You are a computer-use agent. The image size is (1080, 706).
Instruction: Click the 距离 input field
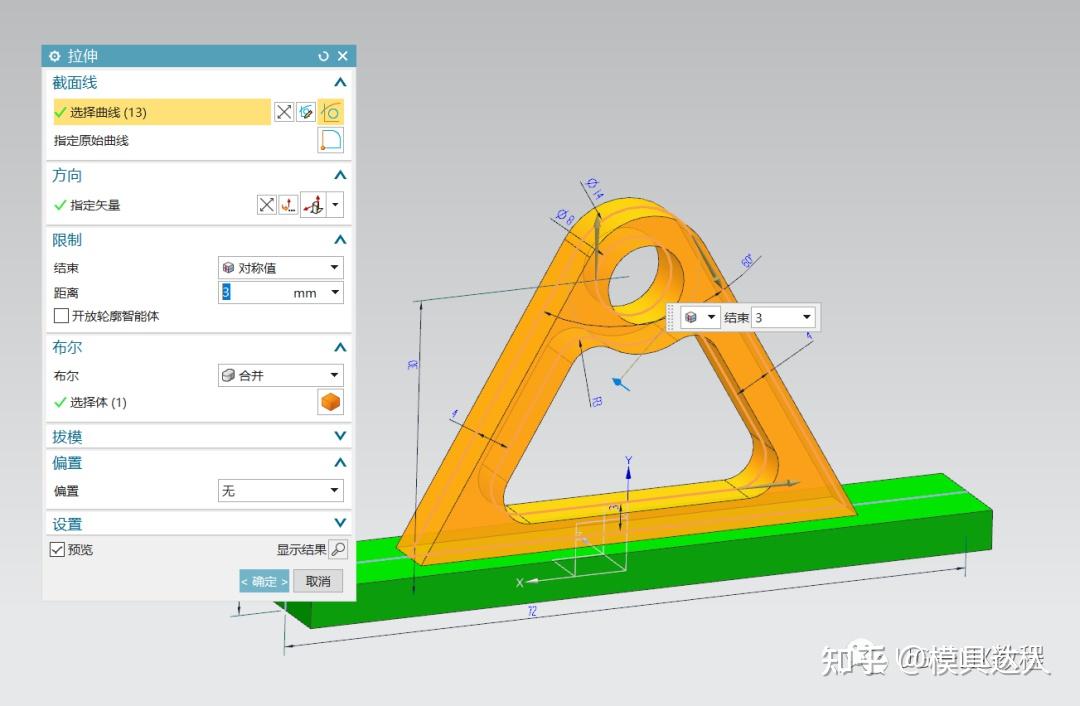click(272, 292)
